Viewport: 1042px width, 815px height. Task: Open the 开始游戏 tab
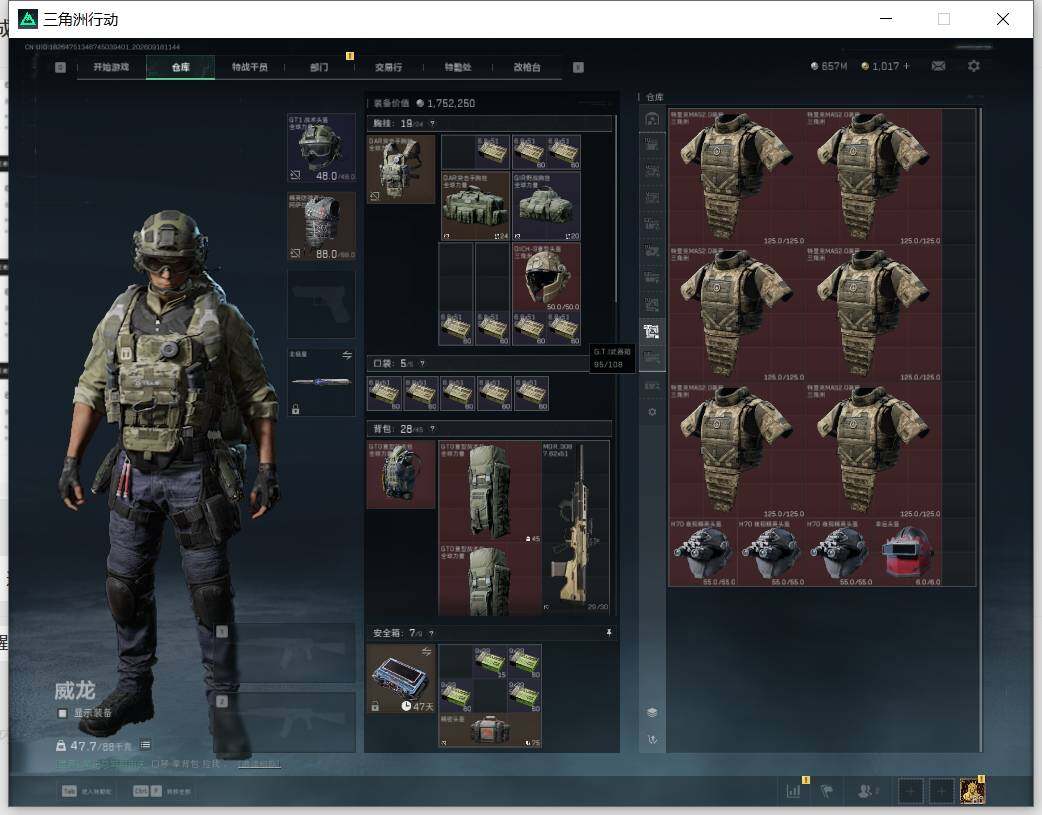[111, 67]
